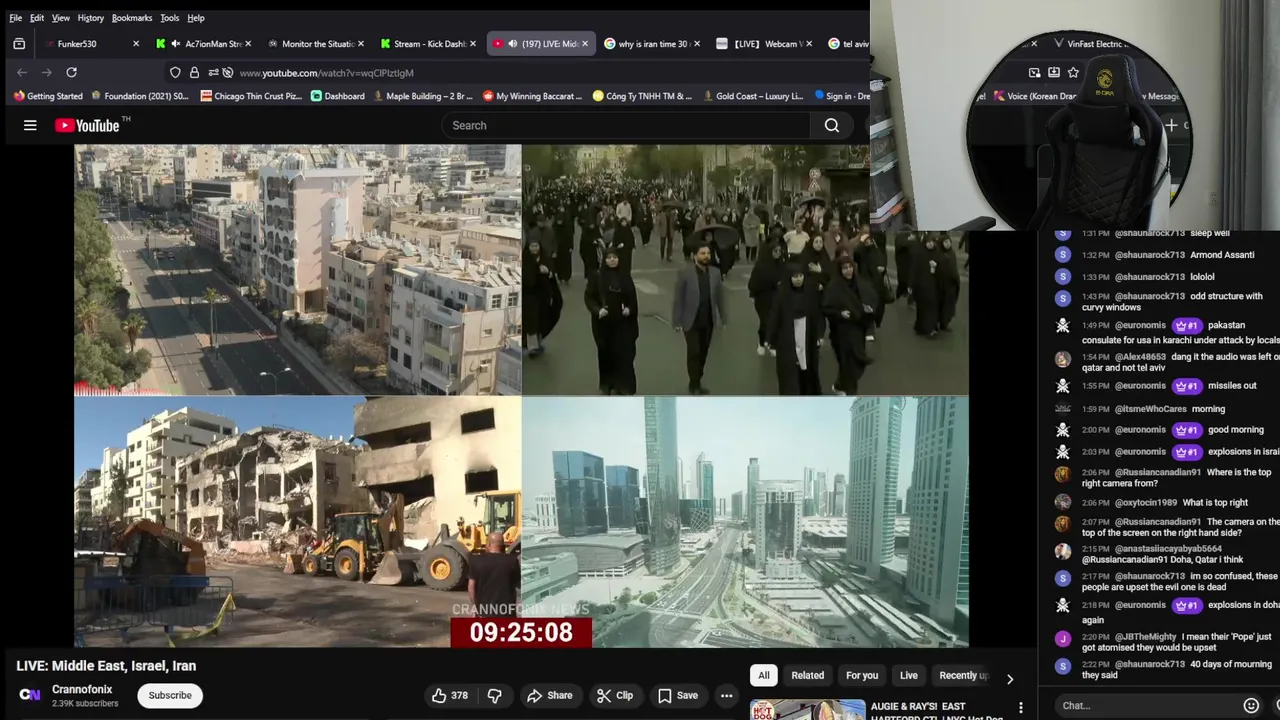Select the All filter chip
1280x720 pixels.
pyautogui.click(x=764, y=675)
